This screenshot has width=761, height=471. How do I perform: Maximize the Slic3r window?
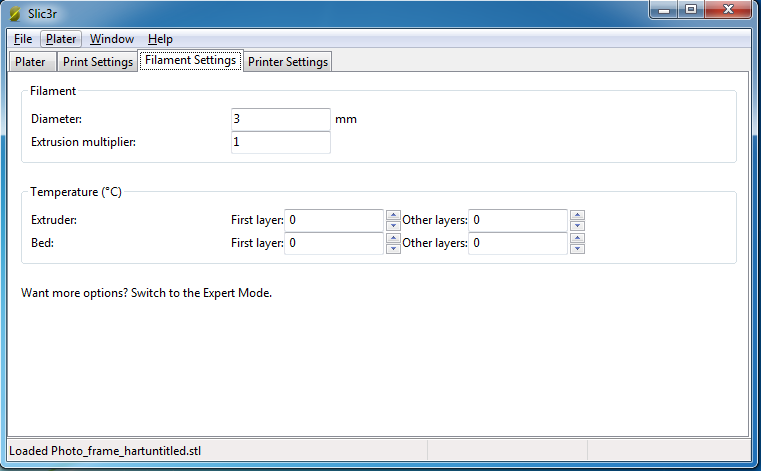click(x=691, y=10)
